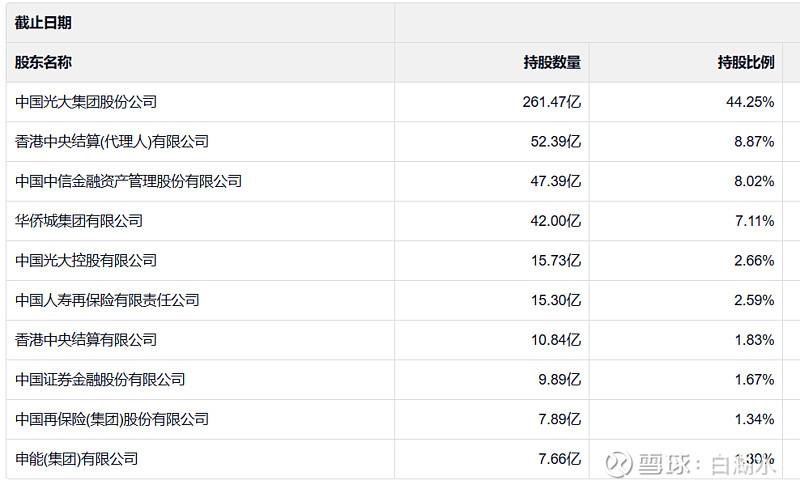The image size is (800, 489).
Task: Click the 52.39亿 quantity value
Action: click(555, 142)
